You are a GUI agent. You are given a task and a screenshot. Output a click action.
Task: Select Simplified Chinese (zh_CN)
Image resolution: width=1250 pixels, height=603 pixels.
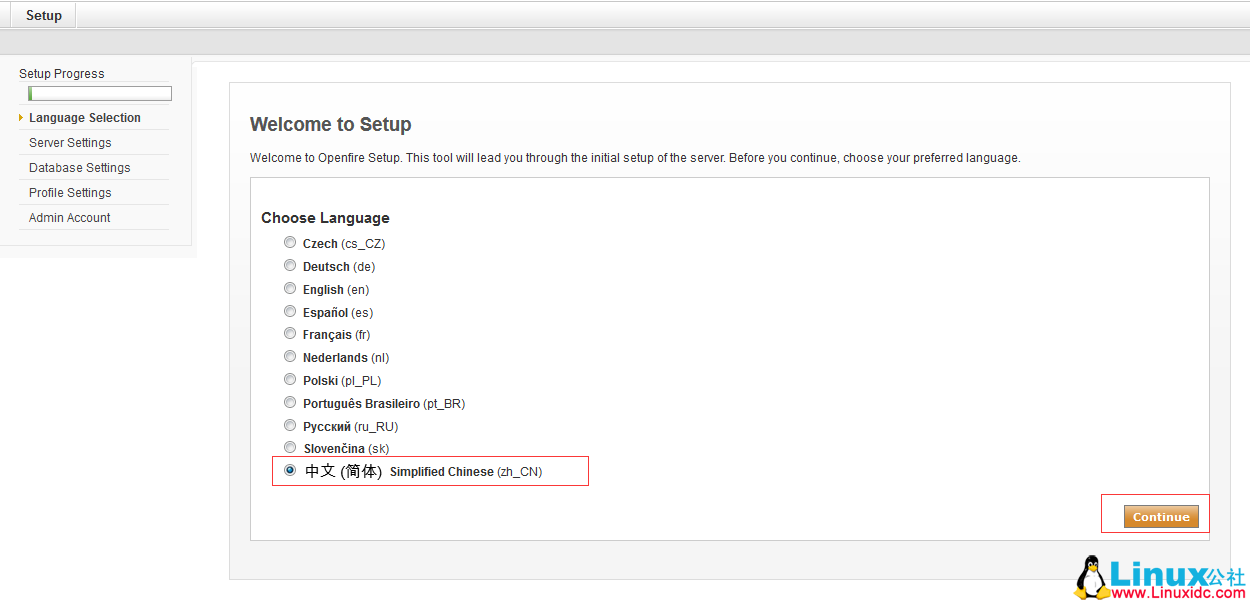point(290,470)
